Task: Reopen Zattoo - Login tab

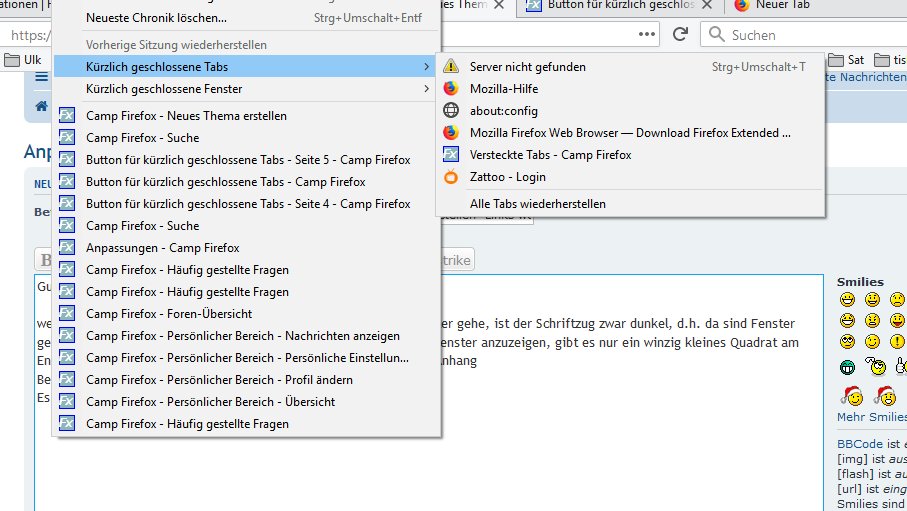Action: [x=631, y=177]
